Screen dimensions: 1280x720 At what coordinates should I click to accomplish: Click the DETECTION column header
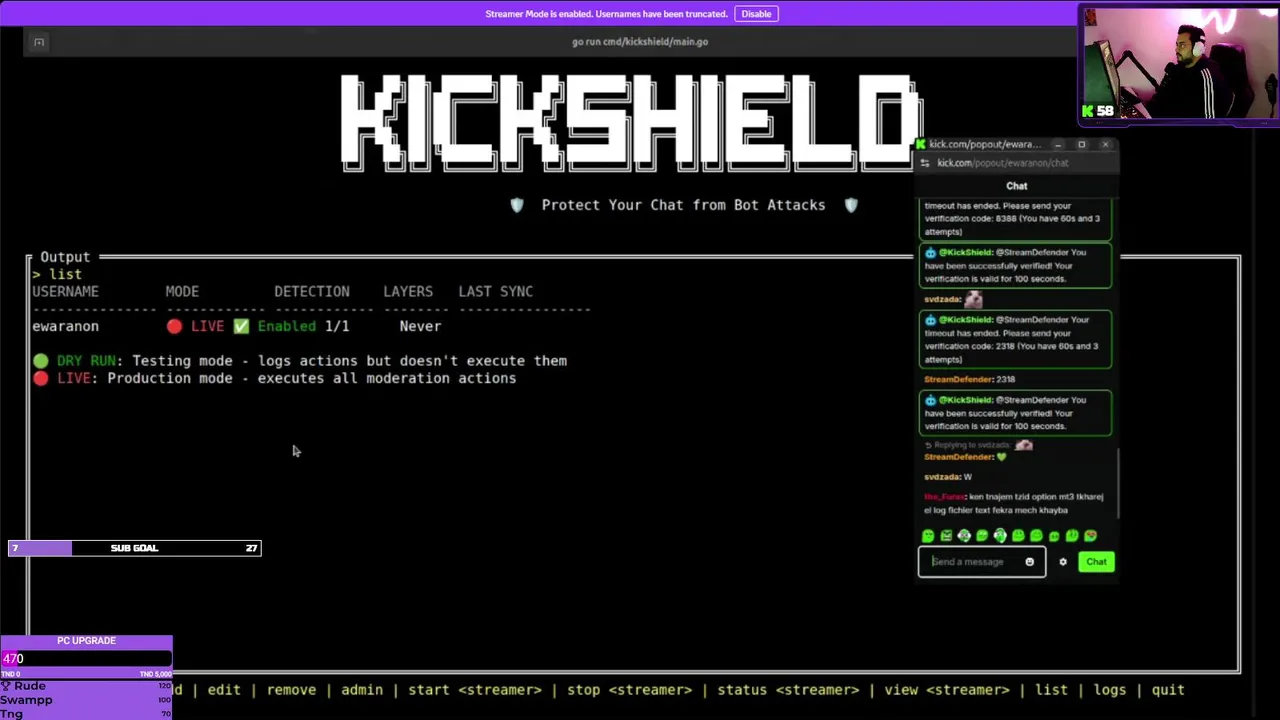[312, 291]
